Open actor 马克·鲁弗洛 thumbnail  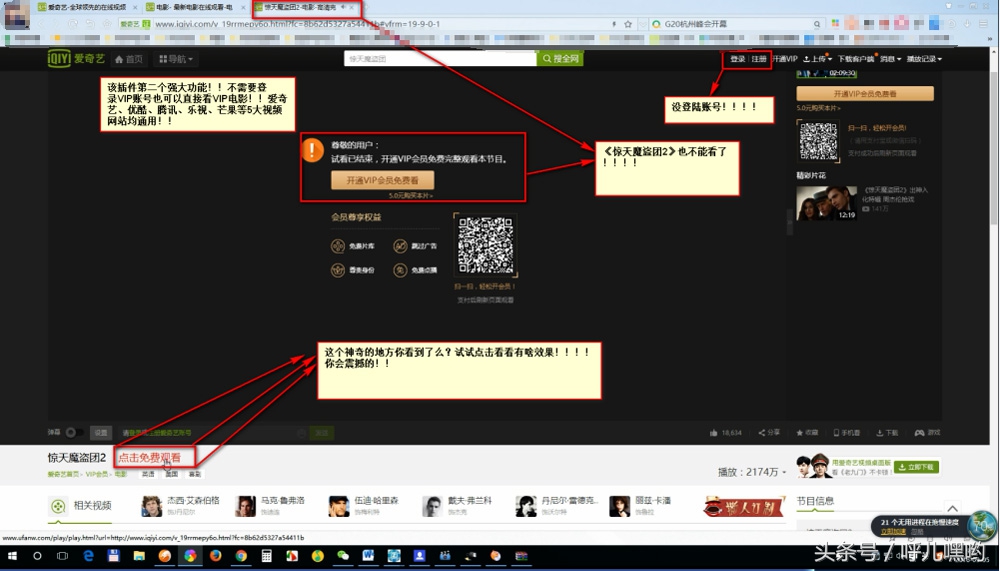pos(245,506)
